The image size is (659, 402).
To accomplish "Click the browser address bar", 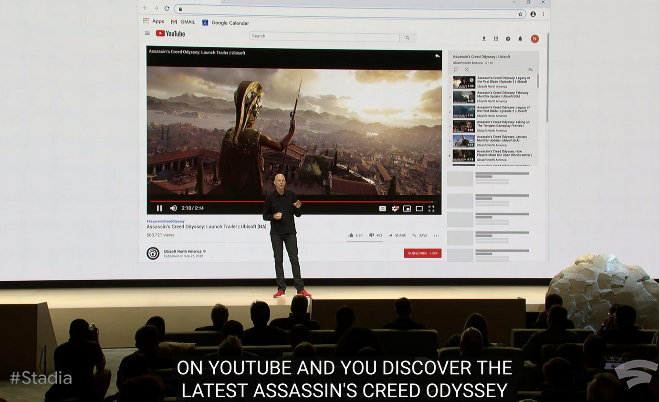I will 349,11.
